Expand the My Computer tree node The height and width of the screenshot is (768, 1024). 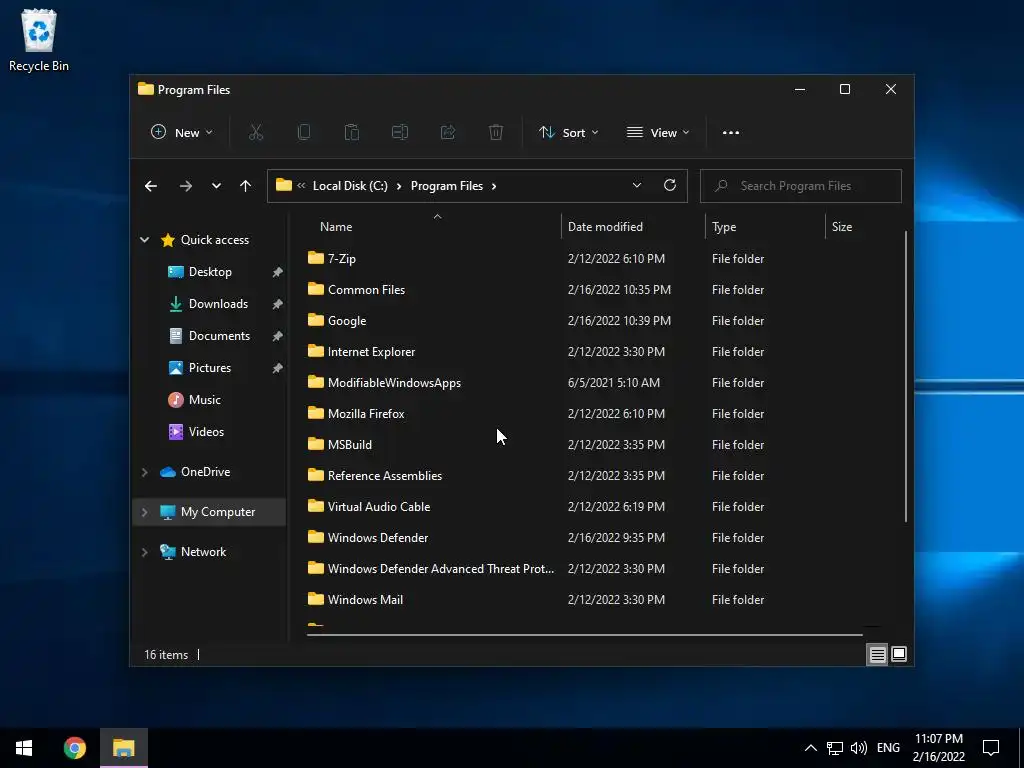pos(144,511)
